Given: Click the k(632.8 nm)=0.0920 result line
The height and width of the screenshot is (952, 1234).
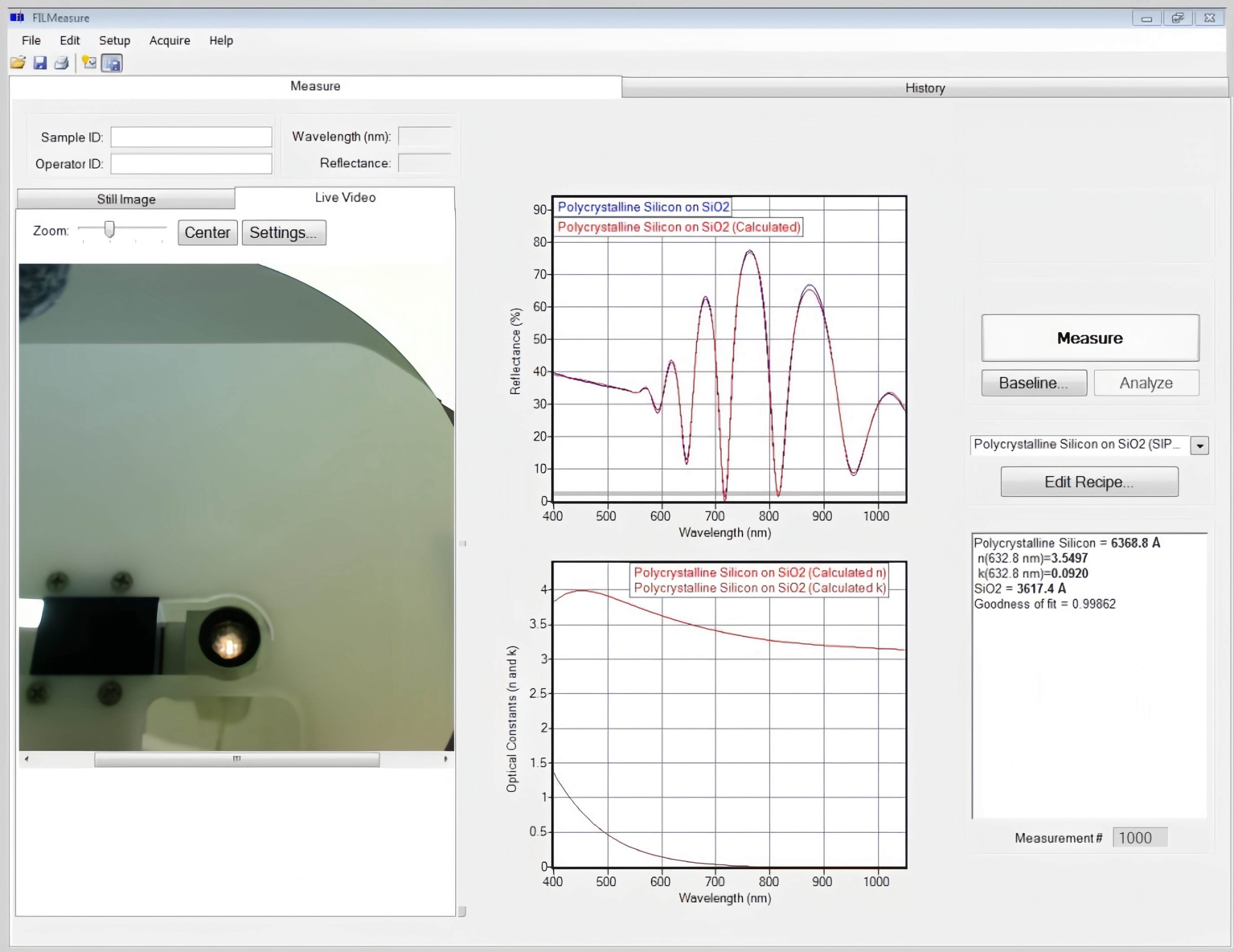Looking at the screenshot, I should (x=1032, y=573).
